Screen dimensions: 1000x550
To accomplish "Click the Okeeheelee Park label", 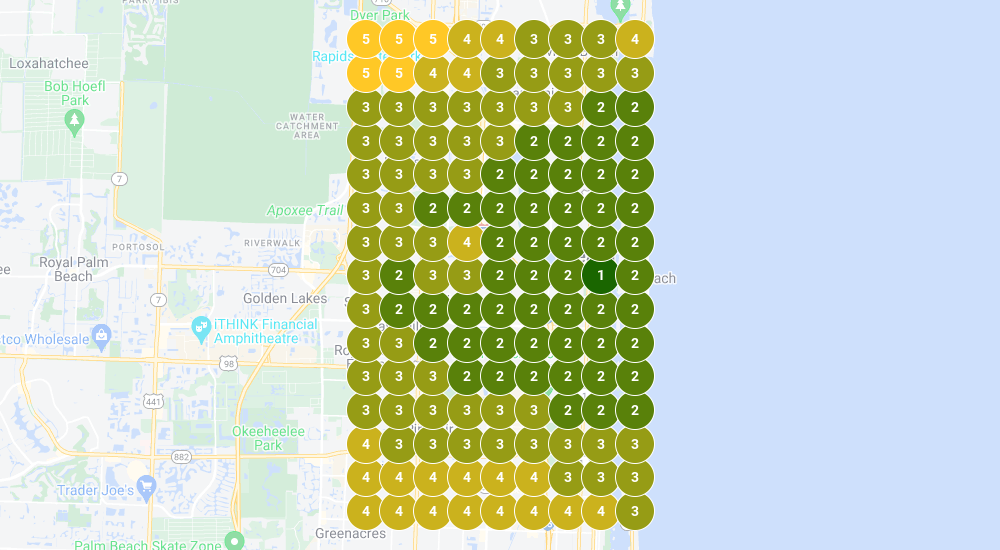I will (267, 437).
